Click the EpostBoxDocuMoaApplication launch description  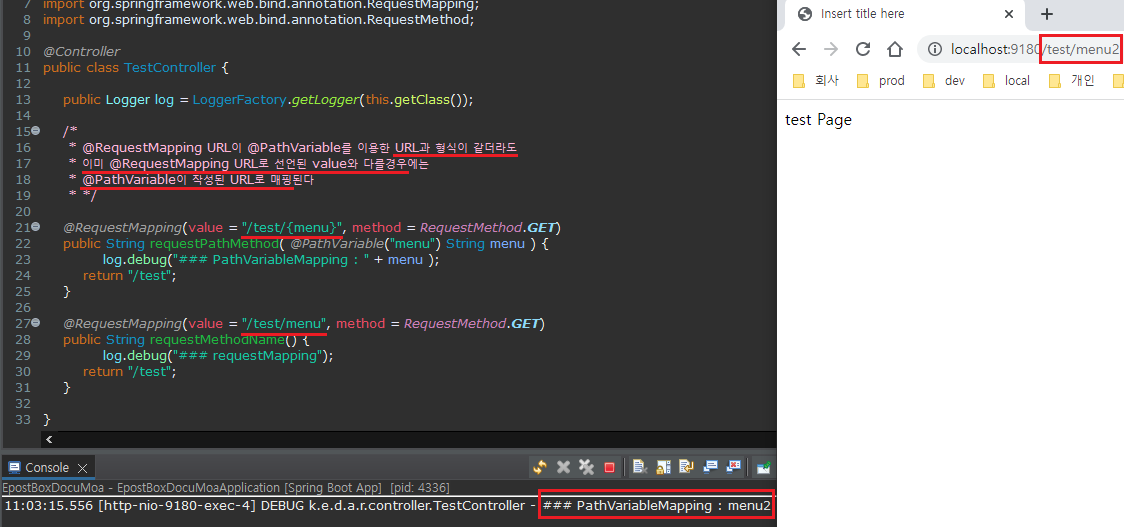pyautogui.click(x=226, y=488)
